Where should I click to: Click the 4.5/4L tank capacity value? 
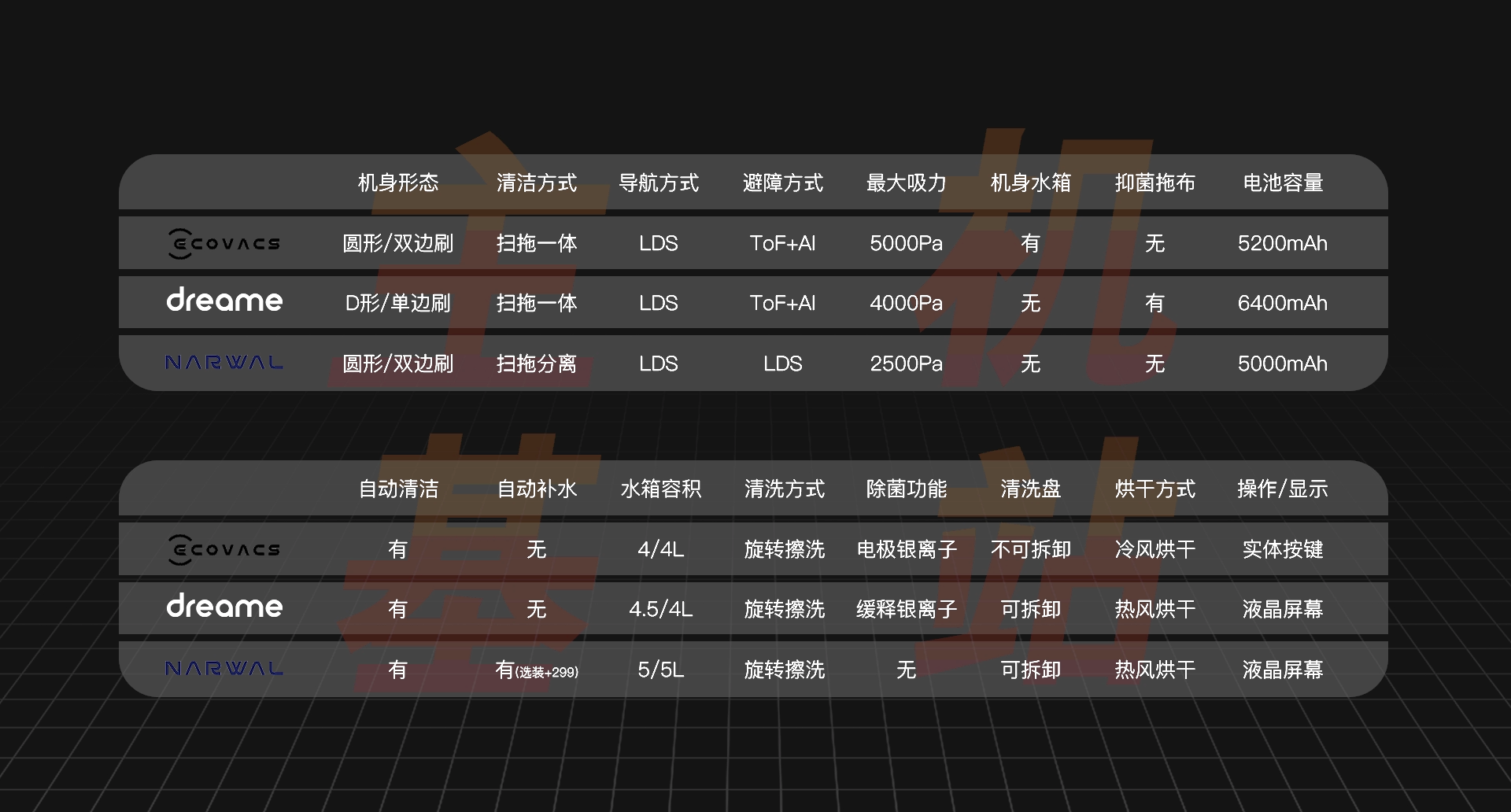coord(661,610)
